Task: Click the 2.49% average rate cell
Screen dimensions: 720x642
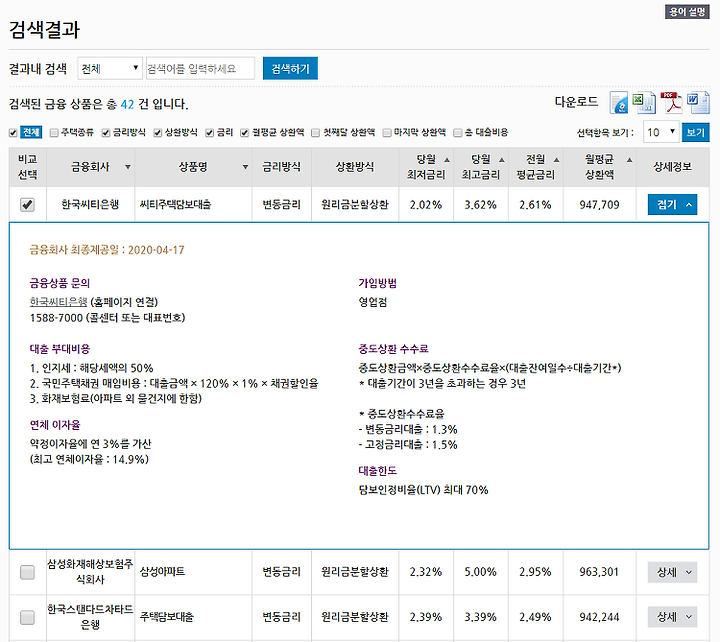Action: (535, 617)
